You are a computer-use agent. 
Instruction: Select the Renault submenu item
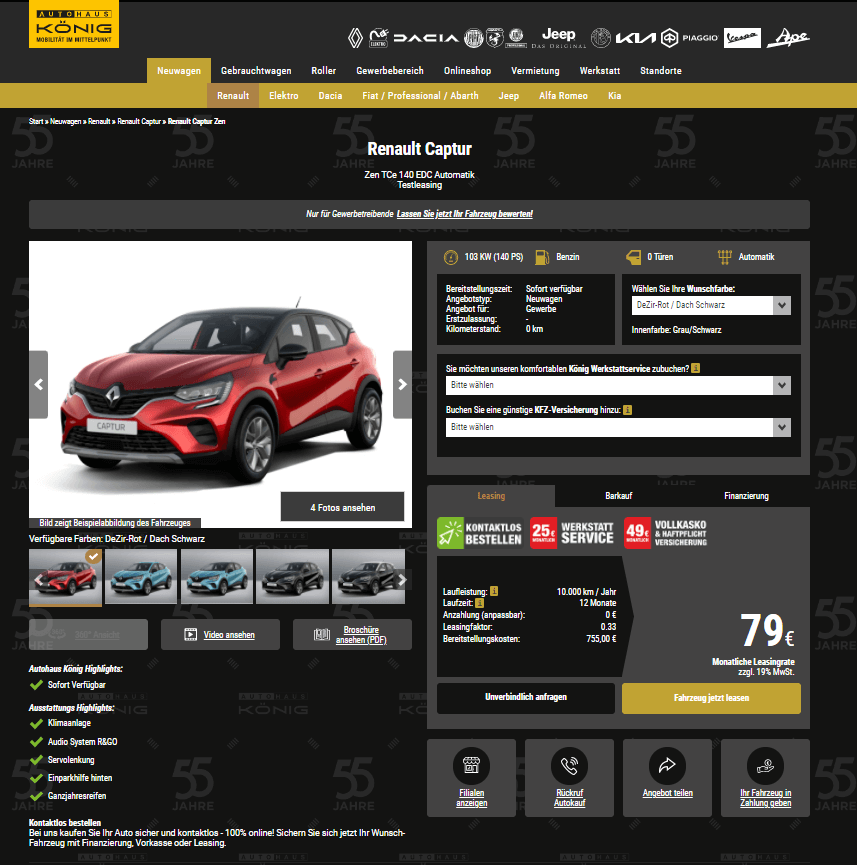point(233,95)
